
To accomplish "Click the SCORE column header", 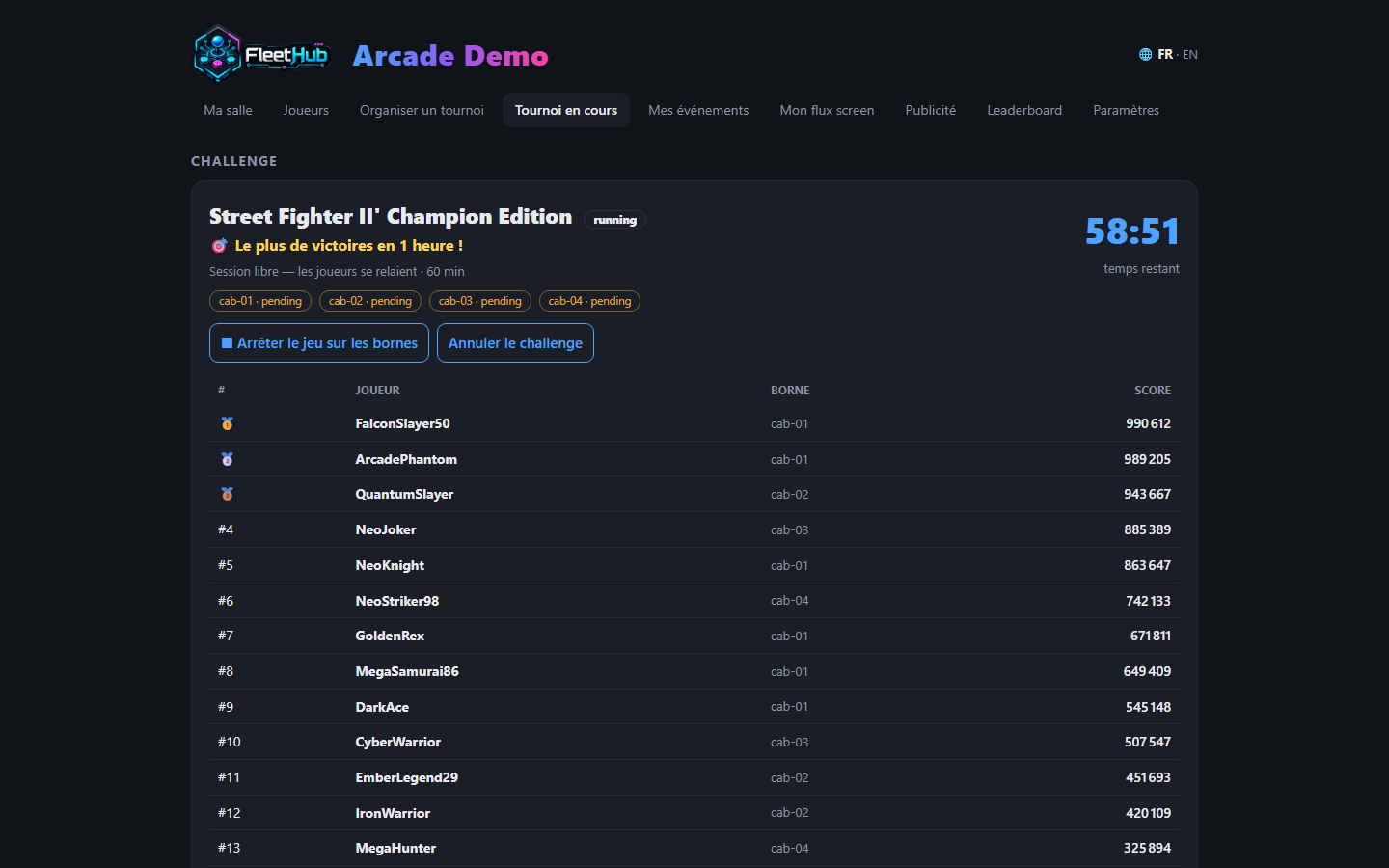I will click(x=1153, y=391).
